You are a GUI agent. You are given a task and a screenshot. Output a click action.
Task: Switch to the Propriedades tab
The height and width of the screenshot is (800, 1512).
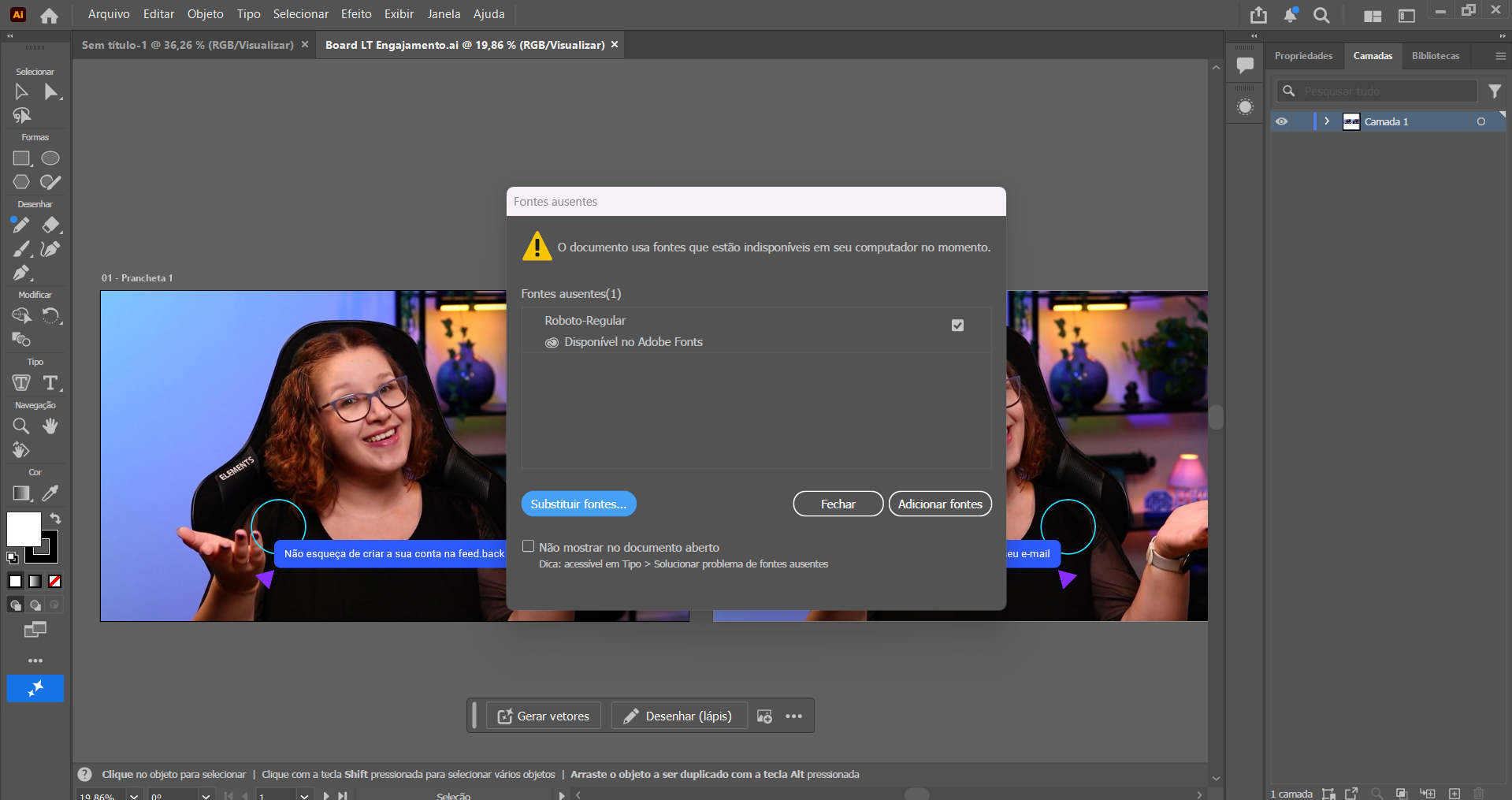1303,56
